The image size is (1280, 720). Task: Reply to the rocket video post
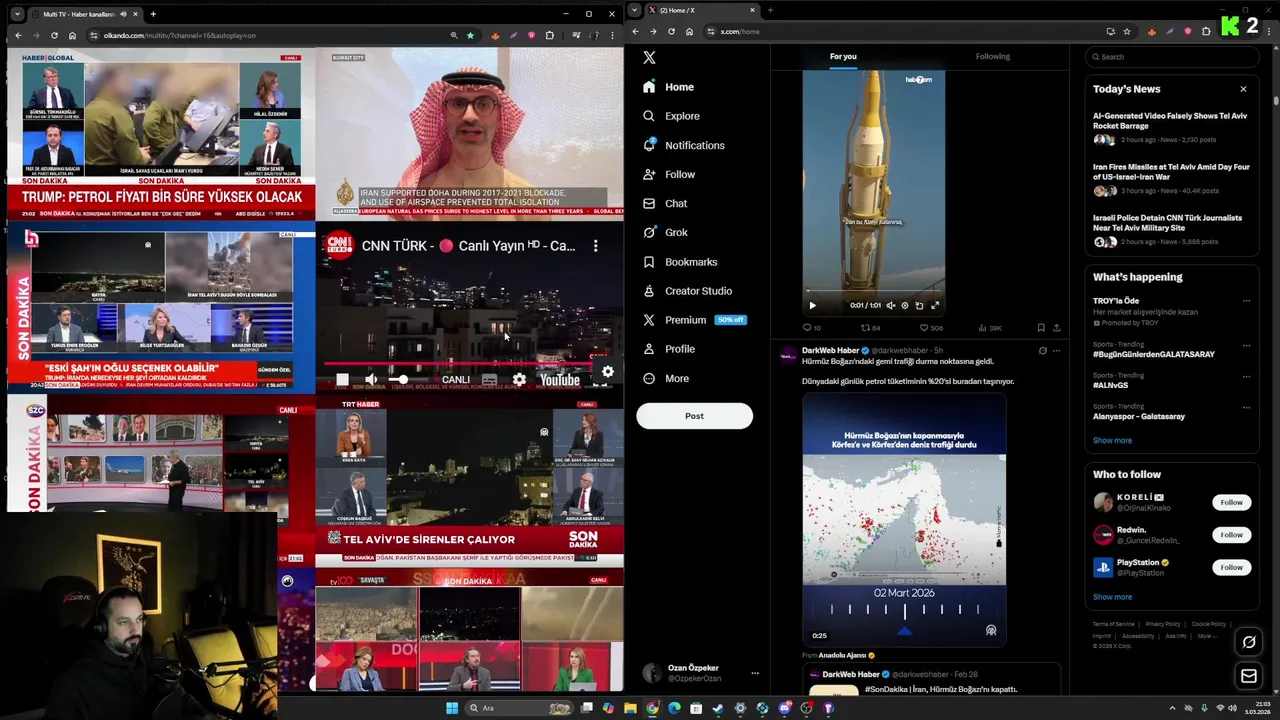tap(811, 328)
